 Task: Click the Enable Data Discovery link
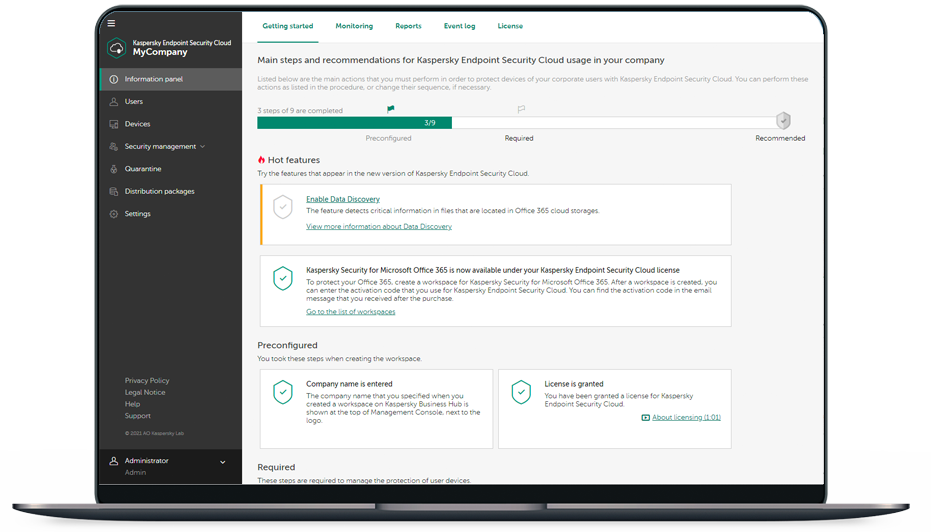[343, 200]
